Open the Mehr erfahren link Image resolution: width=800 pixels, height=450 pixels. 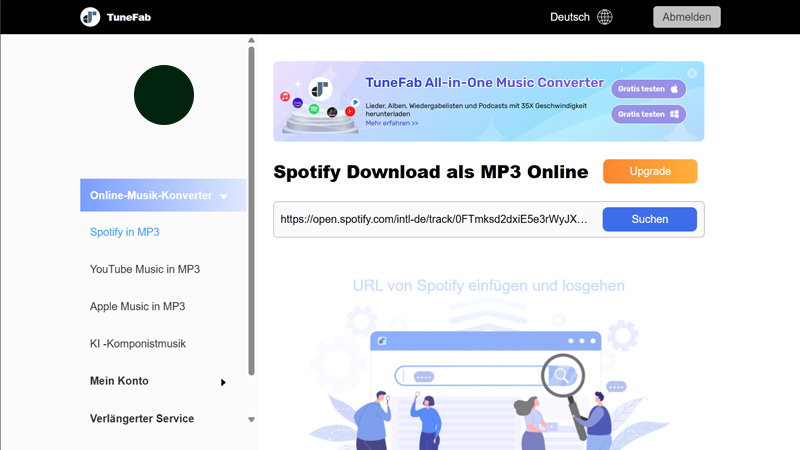[x=391, y=123]
